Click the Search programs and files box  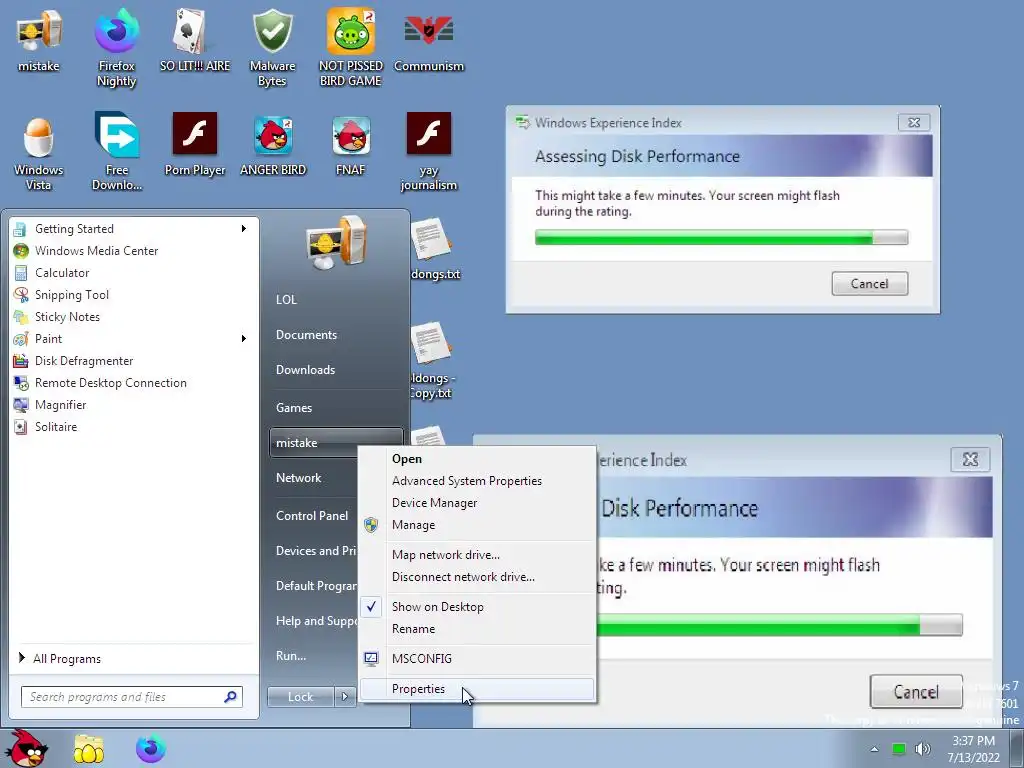[x=132, y=697]
